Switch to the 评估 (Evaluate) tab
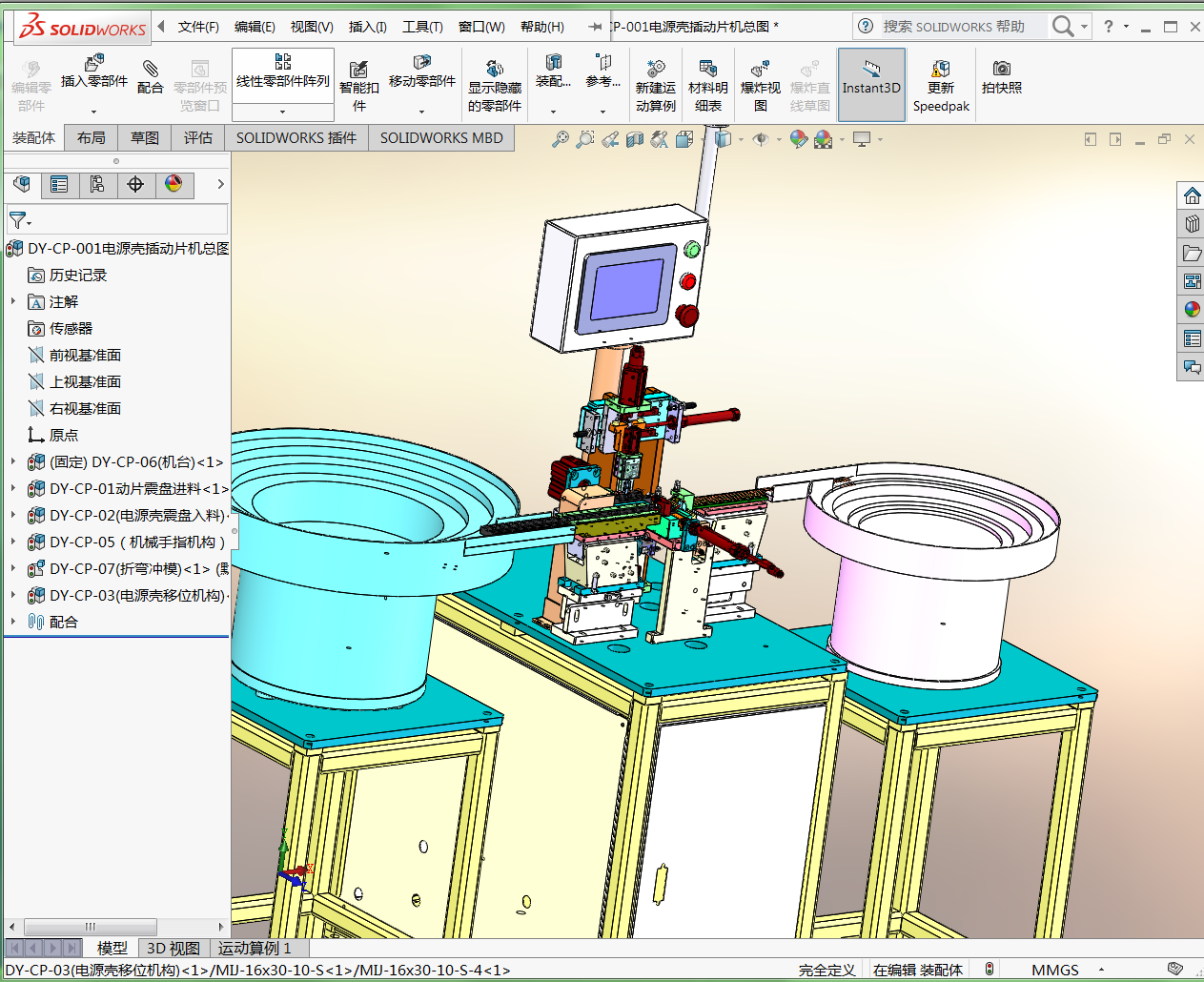 click(x=198, y=138)
